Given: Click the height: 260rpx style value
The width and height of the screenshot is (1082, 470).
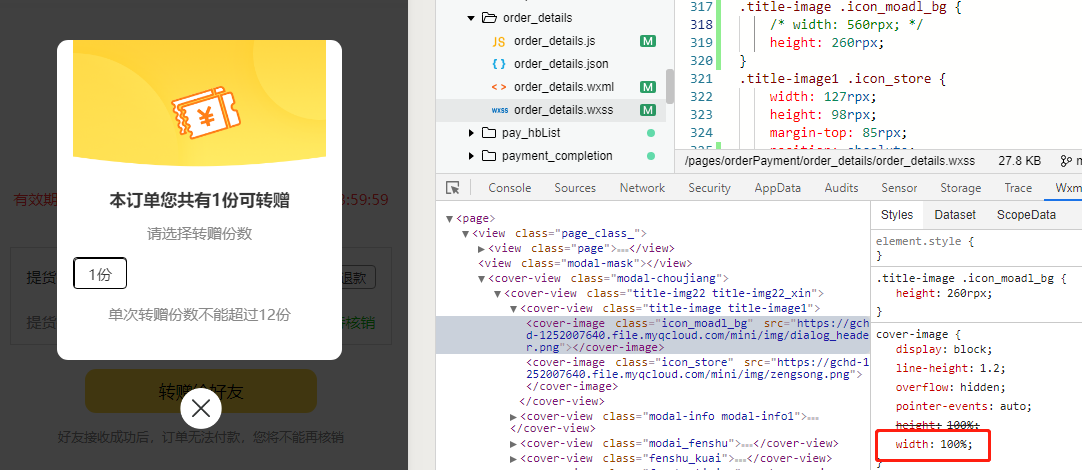Looking at the screenshot, I should coord(944,293).
